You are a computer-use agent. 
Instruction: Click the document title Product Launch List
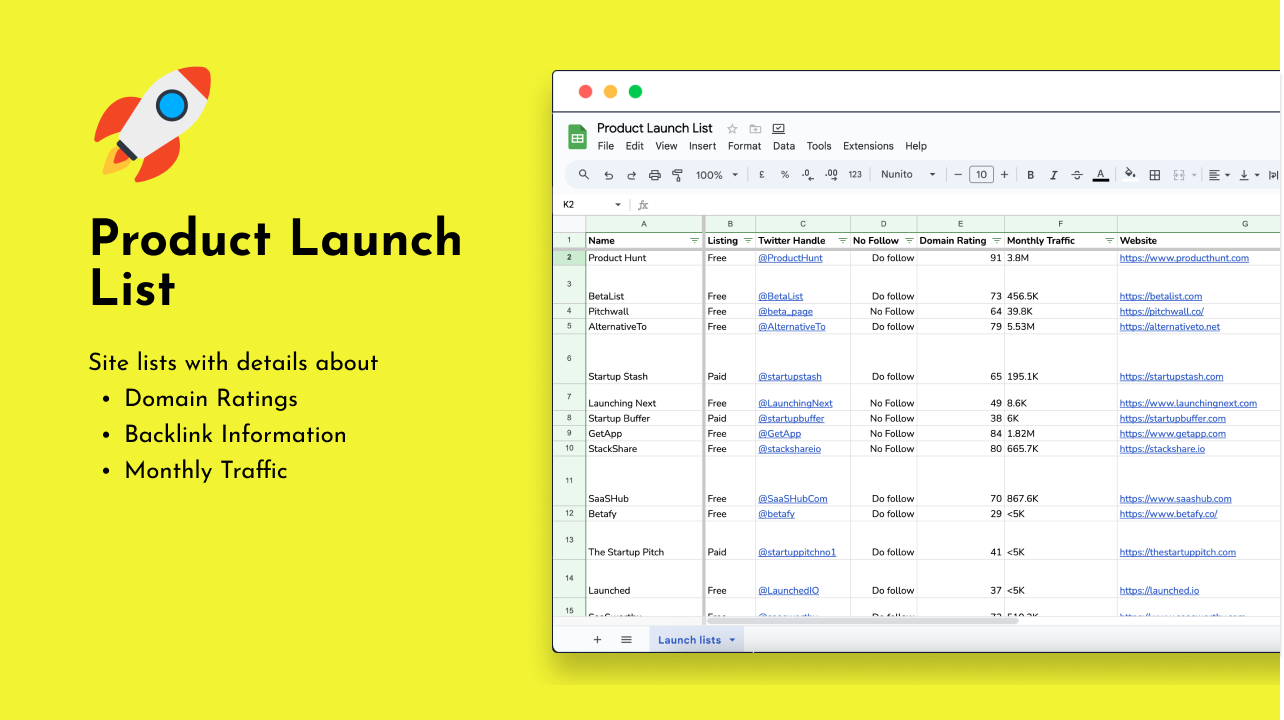point(654,128)
